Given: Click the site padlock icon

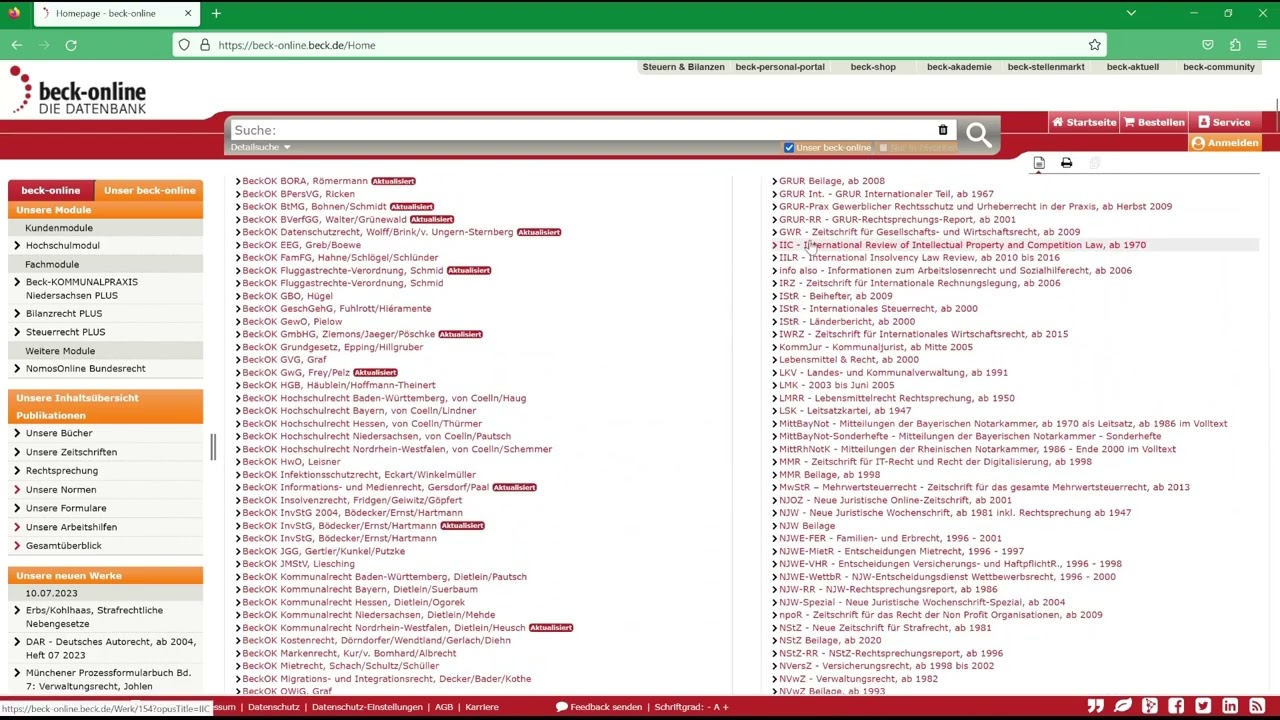Looking at the screenshot, I should tap(204, 45).
